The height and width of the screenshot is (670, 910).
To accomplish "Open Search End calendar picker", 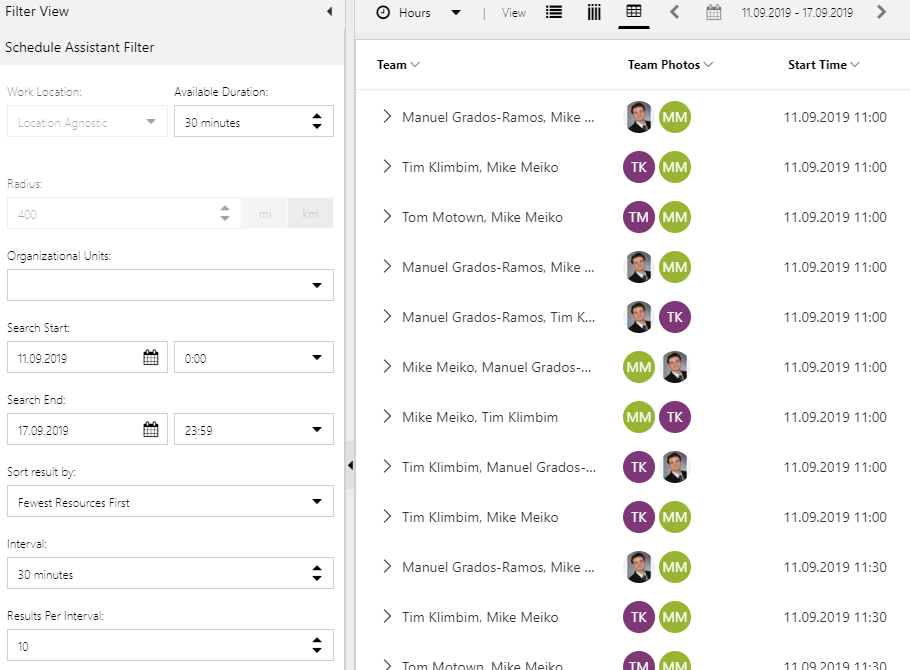I will click(x=151, y=430).
